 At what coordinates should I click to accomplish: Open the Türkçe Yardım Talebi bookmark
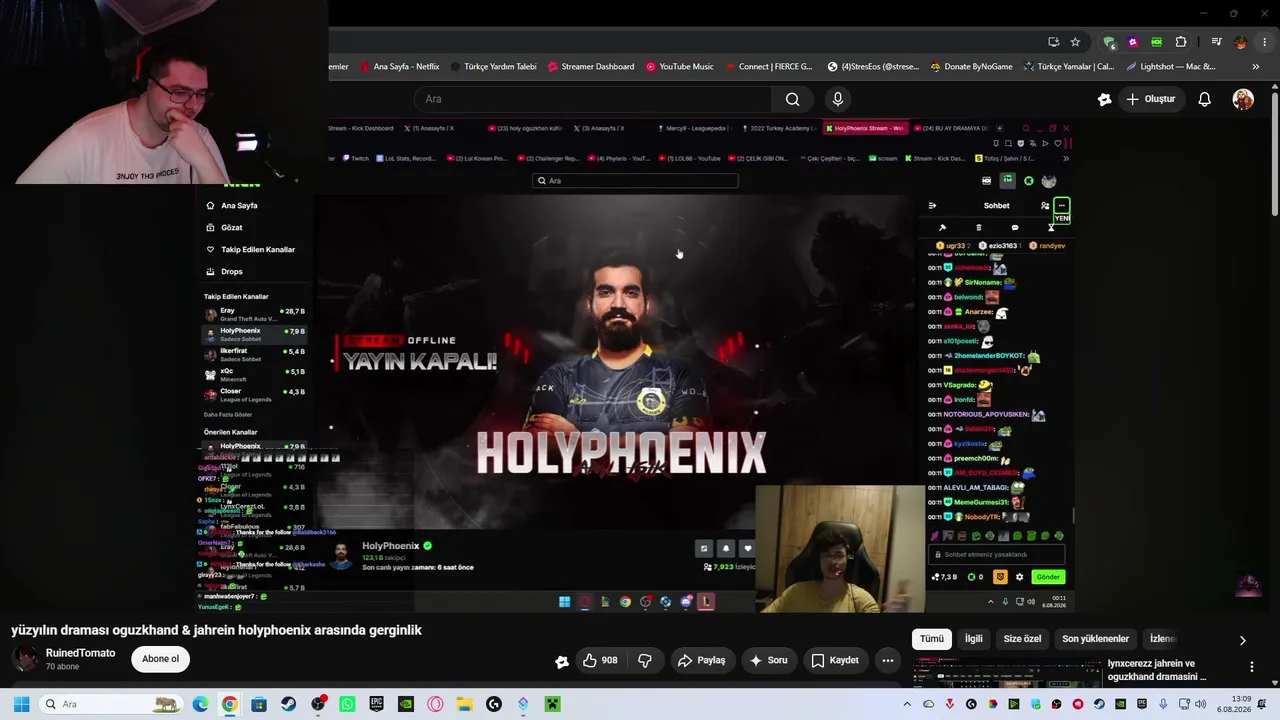[x=494, y=67]
